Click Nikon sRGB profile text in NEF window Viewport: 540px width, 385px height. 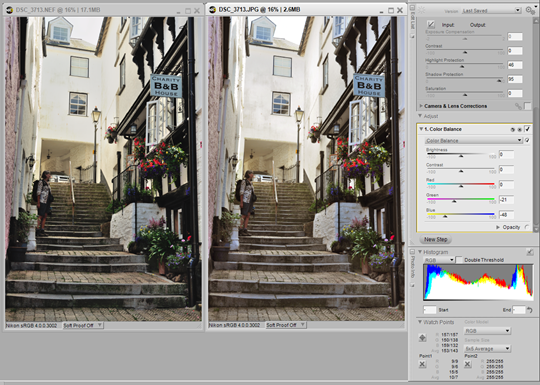click(32, 325)
